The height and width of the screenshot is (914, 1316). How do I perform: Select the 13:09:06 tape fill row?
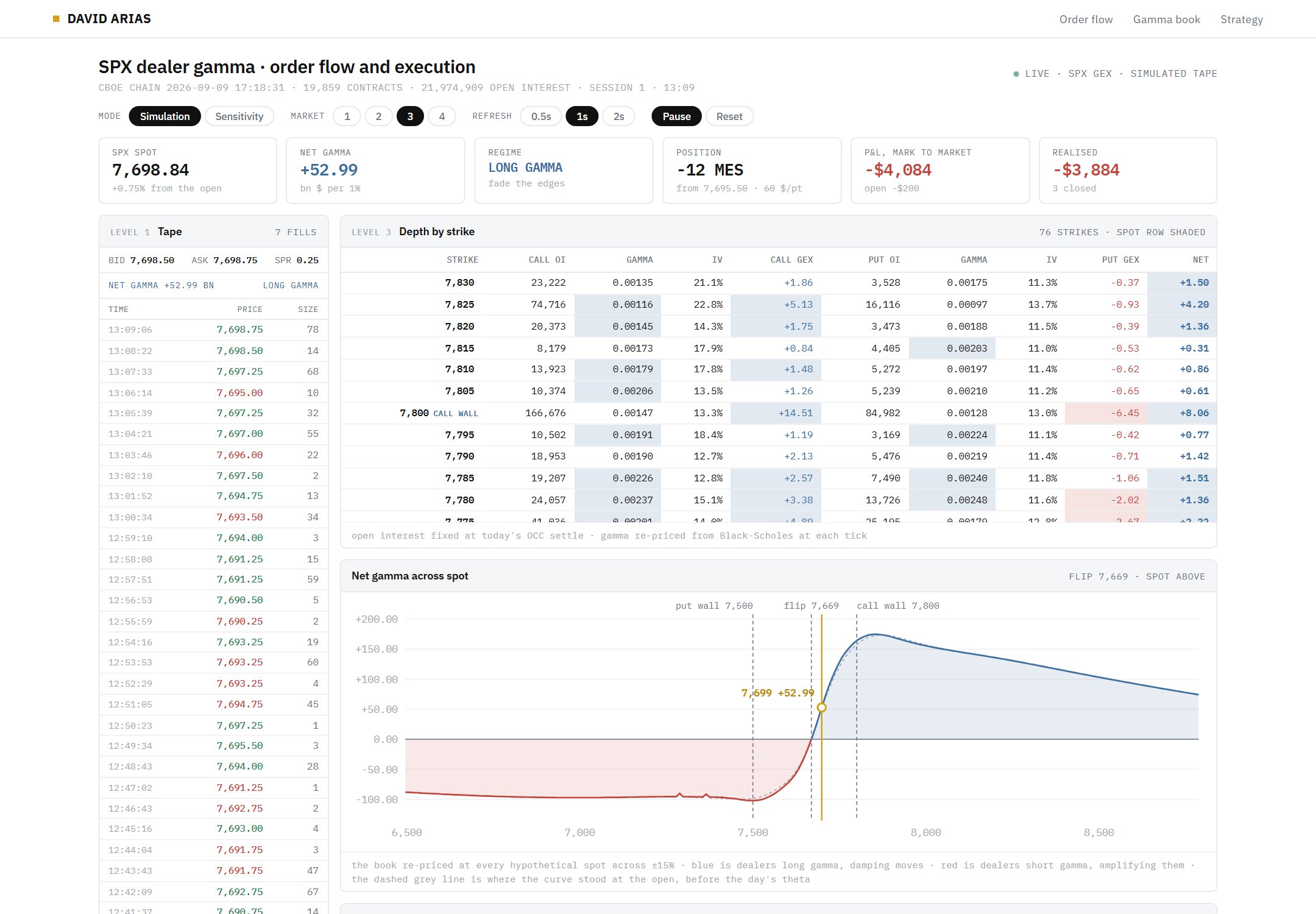pyautogui.click(x=213, y=330)
